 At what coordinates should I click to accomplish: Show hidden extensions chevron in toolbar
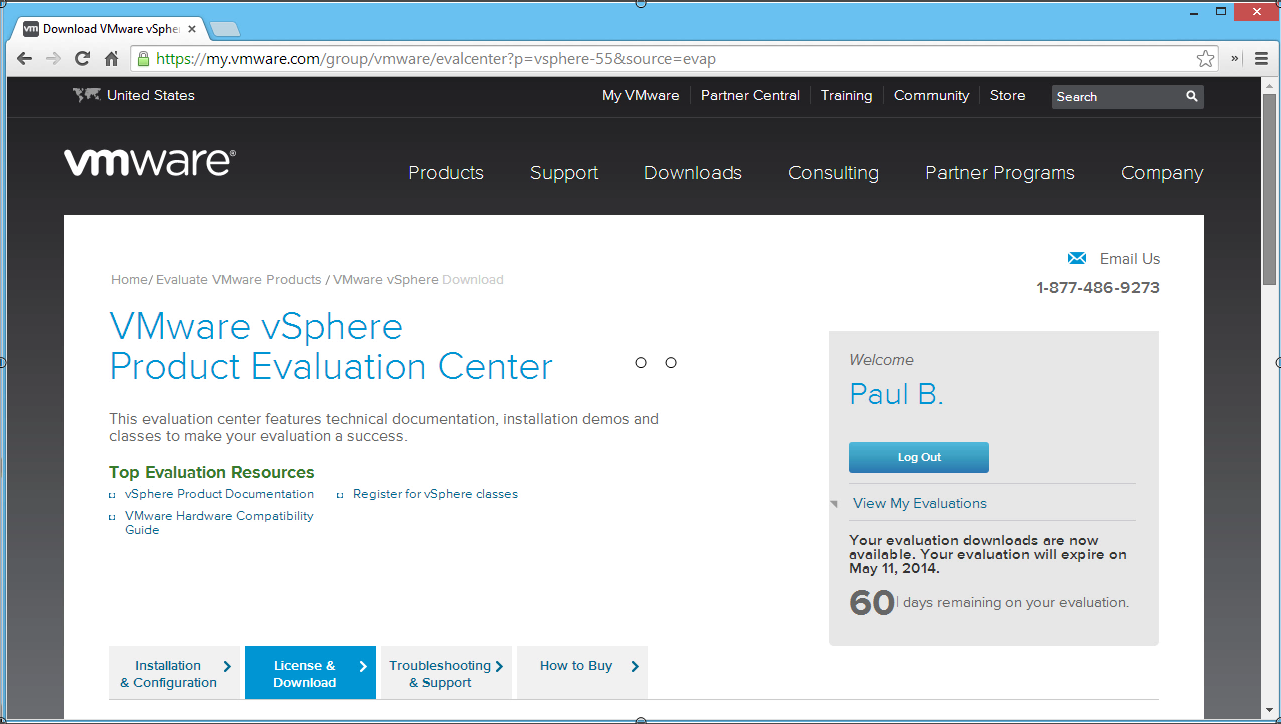[x=1235, y=58]
